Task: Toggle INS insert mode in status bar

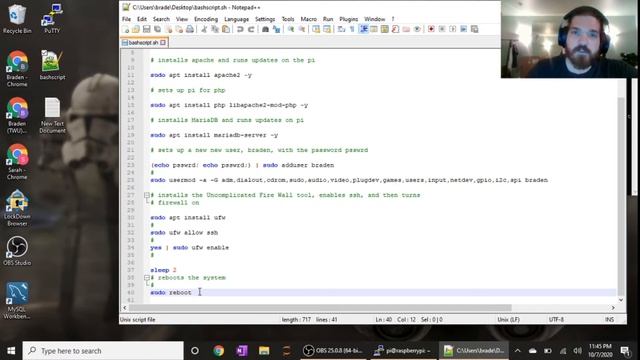Action: 609,320
